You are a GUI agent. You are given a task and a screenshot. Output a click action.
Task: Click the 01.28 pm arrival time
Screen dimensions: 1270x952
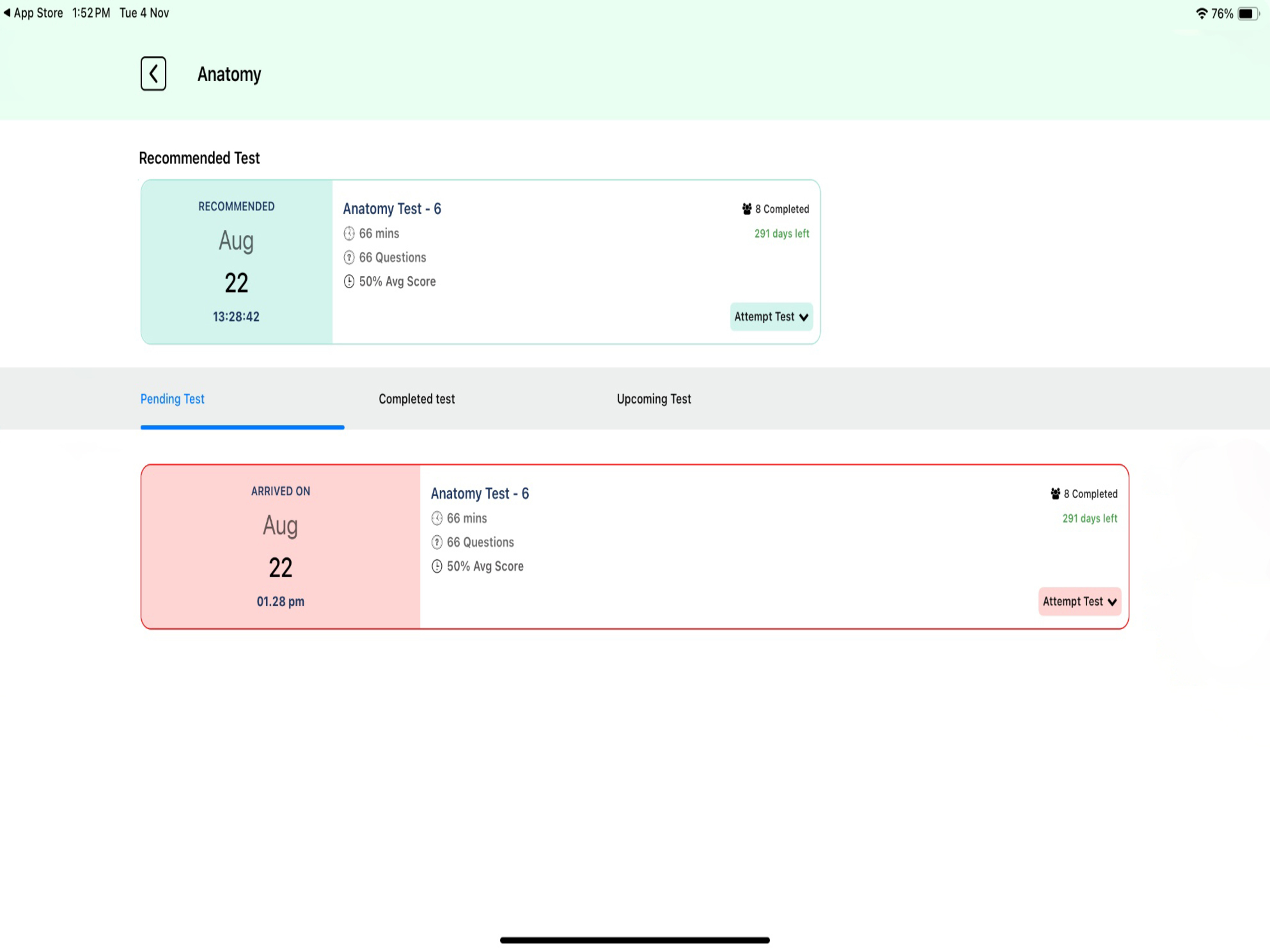281,601
